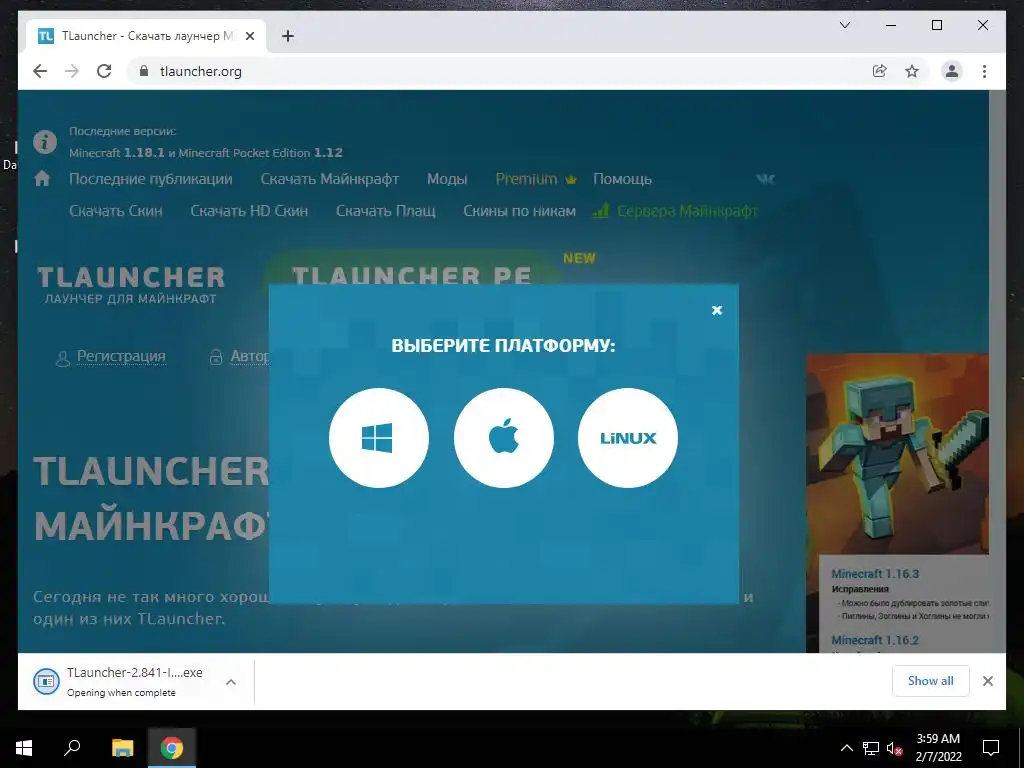The width and height of the screenshot is (1024, 768).
Task: Open Скачать HD Скин link
Action: [249, 211]
